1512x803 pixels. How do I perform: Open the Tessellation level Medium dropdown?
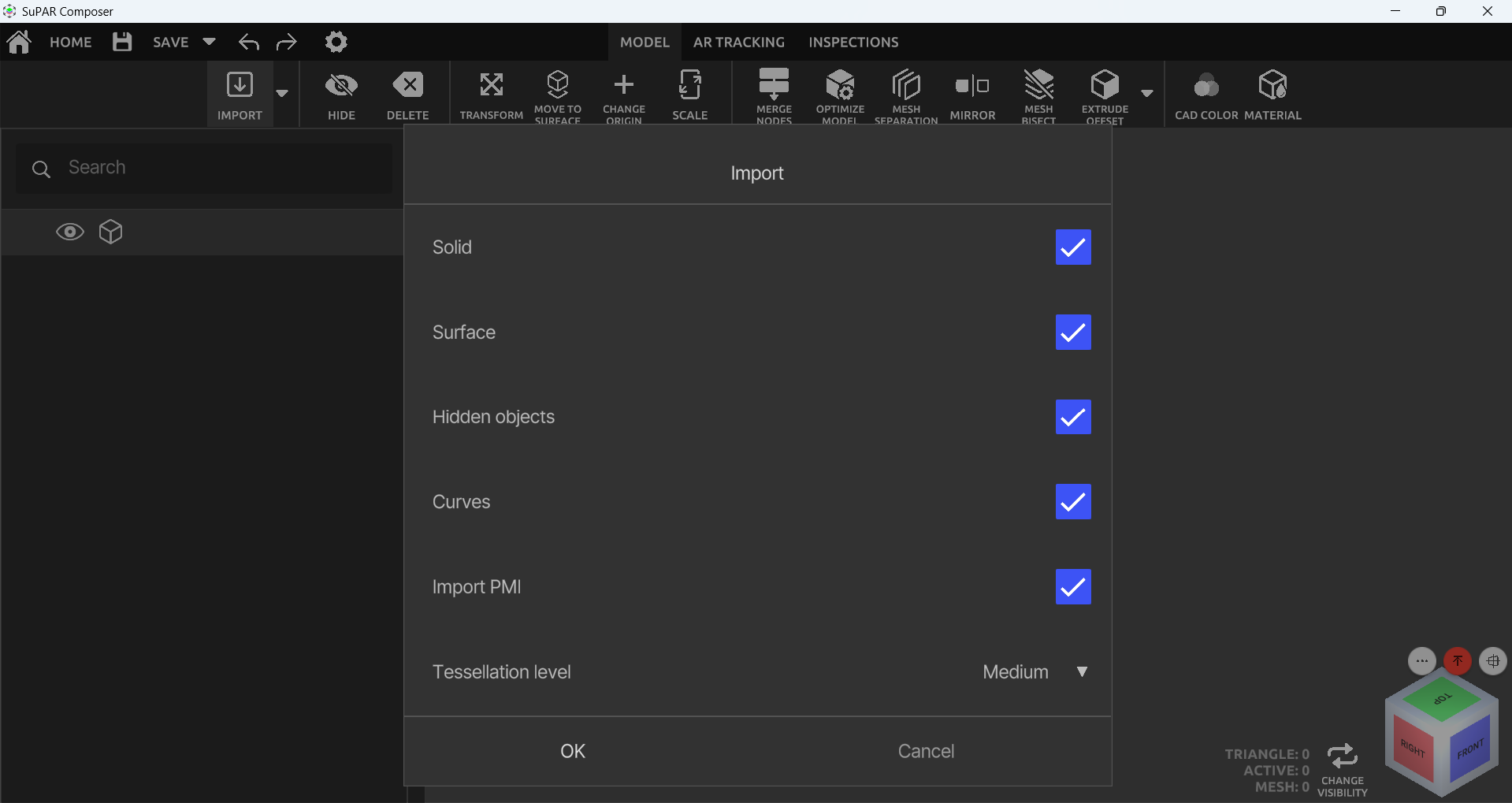tap(1035, 672)
